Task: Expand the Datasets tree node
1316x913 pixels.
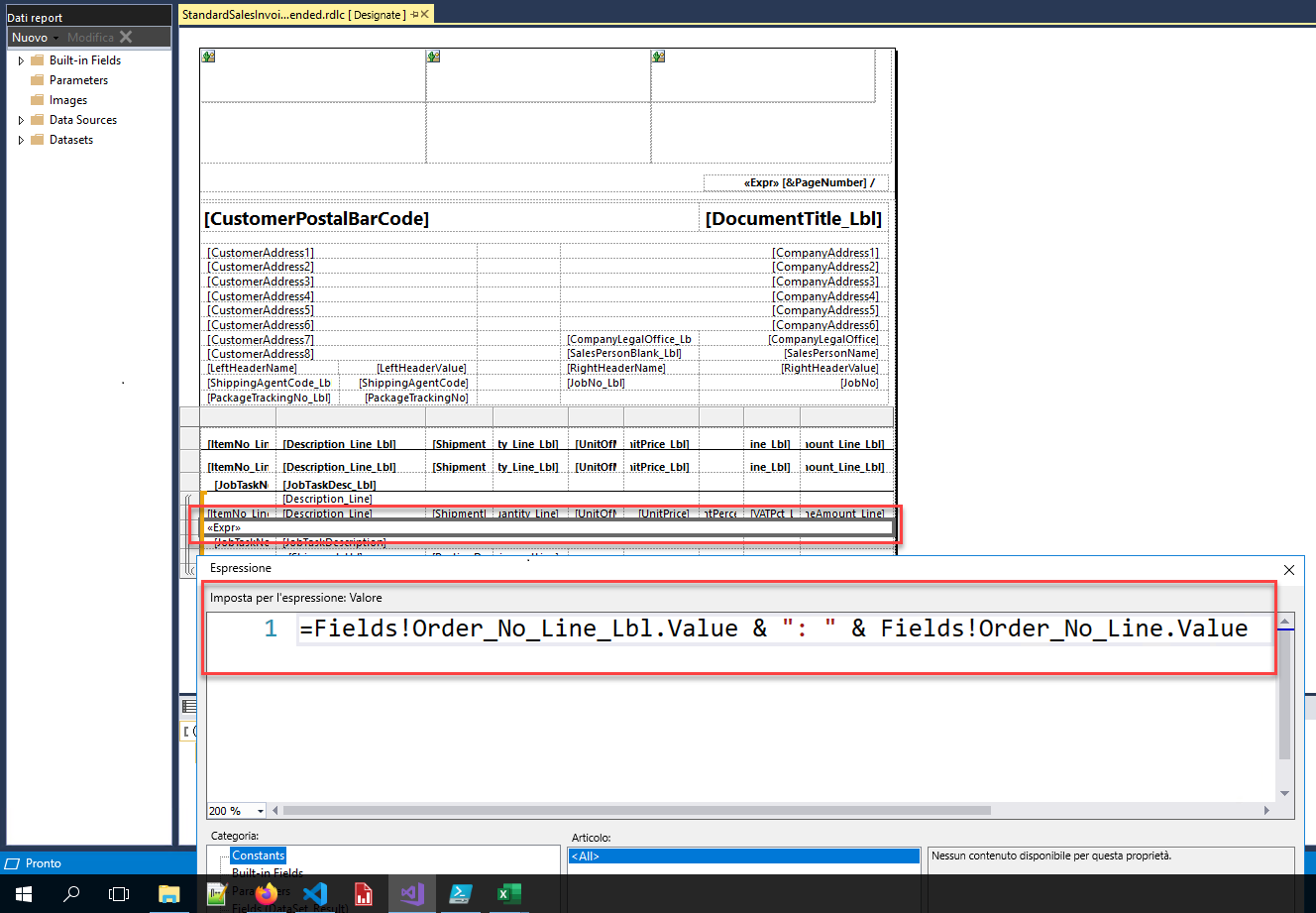Action: [20, 140]
